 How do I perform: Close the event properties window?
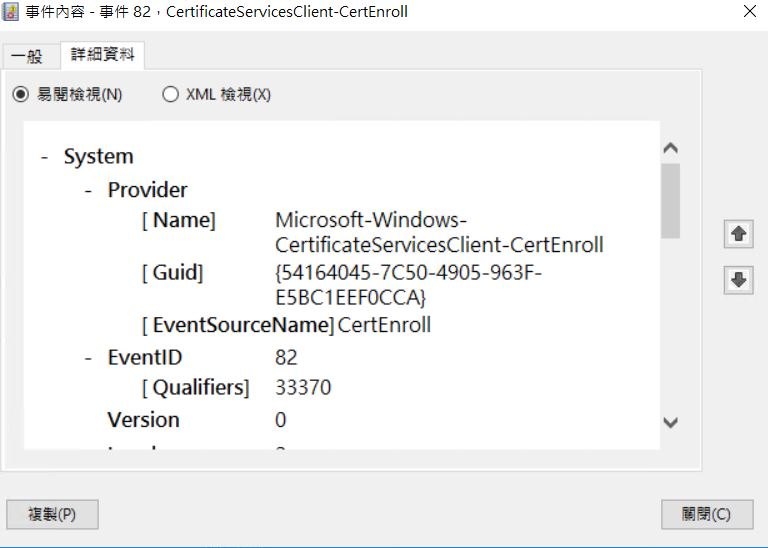point(749,11)
